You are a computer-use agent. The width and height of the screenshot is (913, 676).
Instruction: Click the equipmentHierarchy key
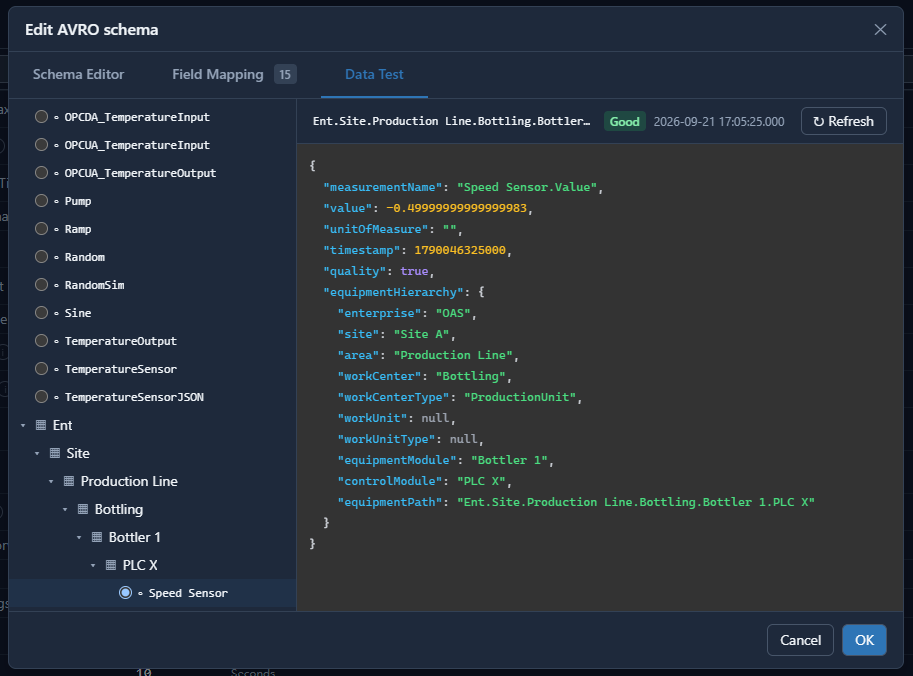pos(394,292)
